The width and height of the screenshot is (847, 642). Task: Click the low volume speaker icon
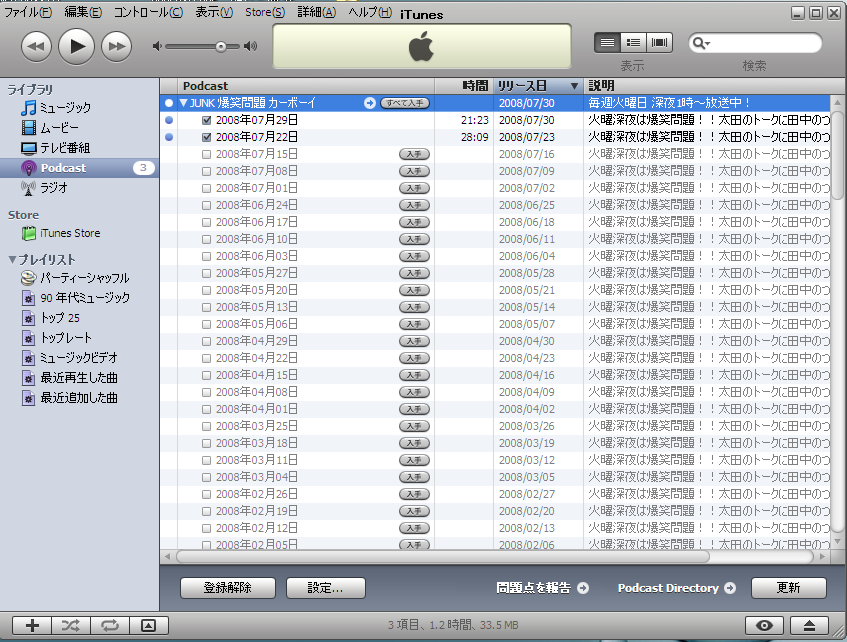pyautogui.click(x=157, y=46)
